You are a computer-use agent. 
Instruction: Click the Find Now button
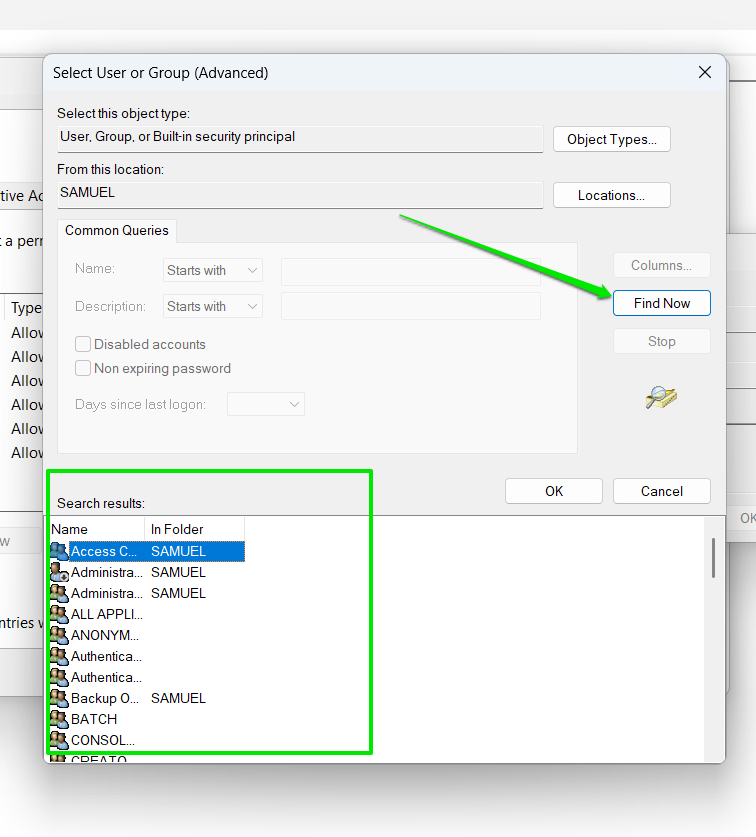tap(662, 303)
